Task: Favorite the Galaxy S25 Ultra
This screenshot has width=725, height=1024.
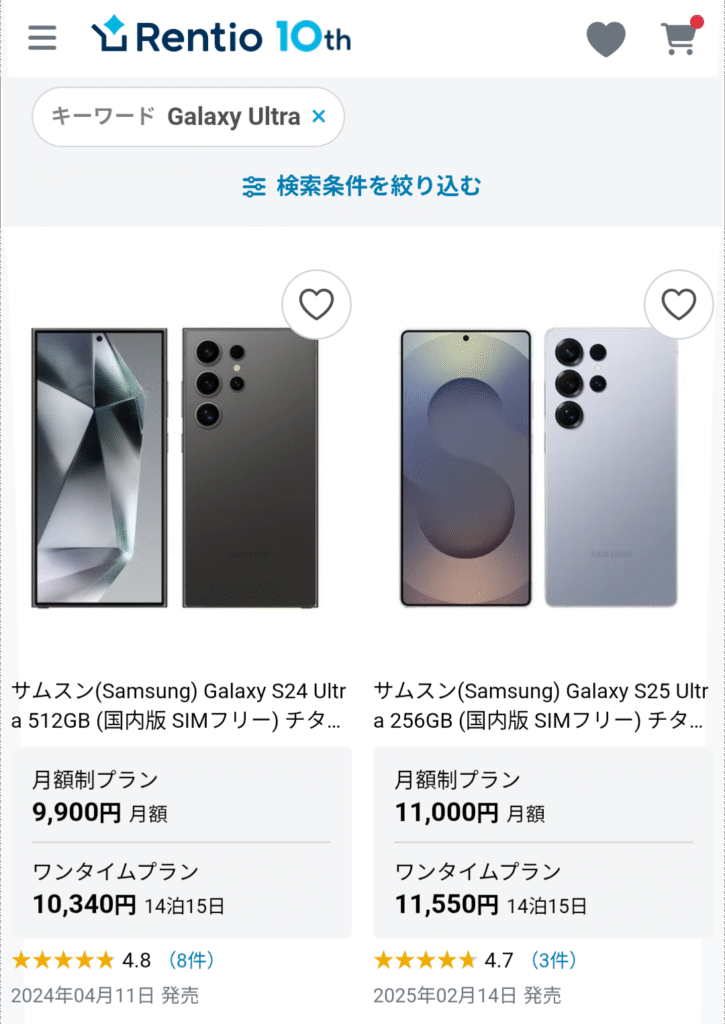Action: tap(679, 304)
